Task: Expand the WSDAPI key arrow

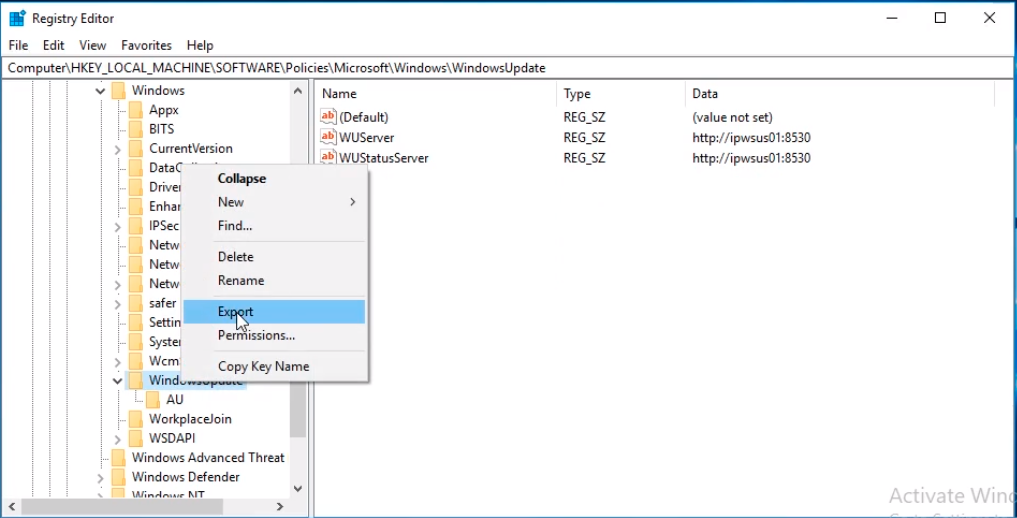Action: click(118, 439)
